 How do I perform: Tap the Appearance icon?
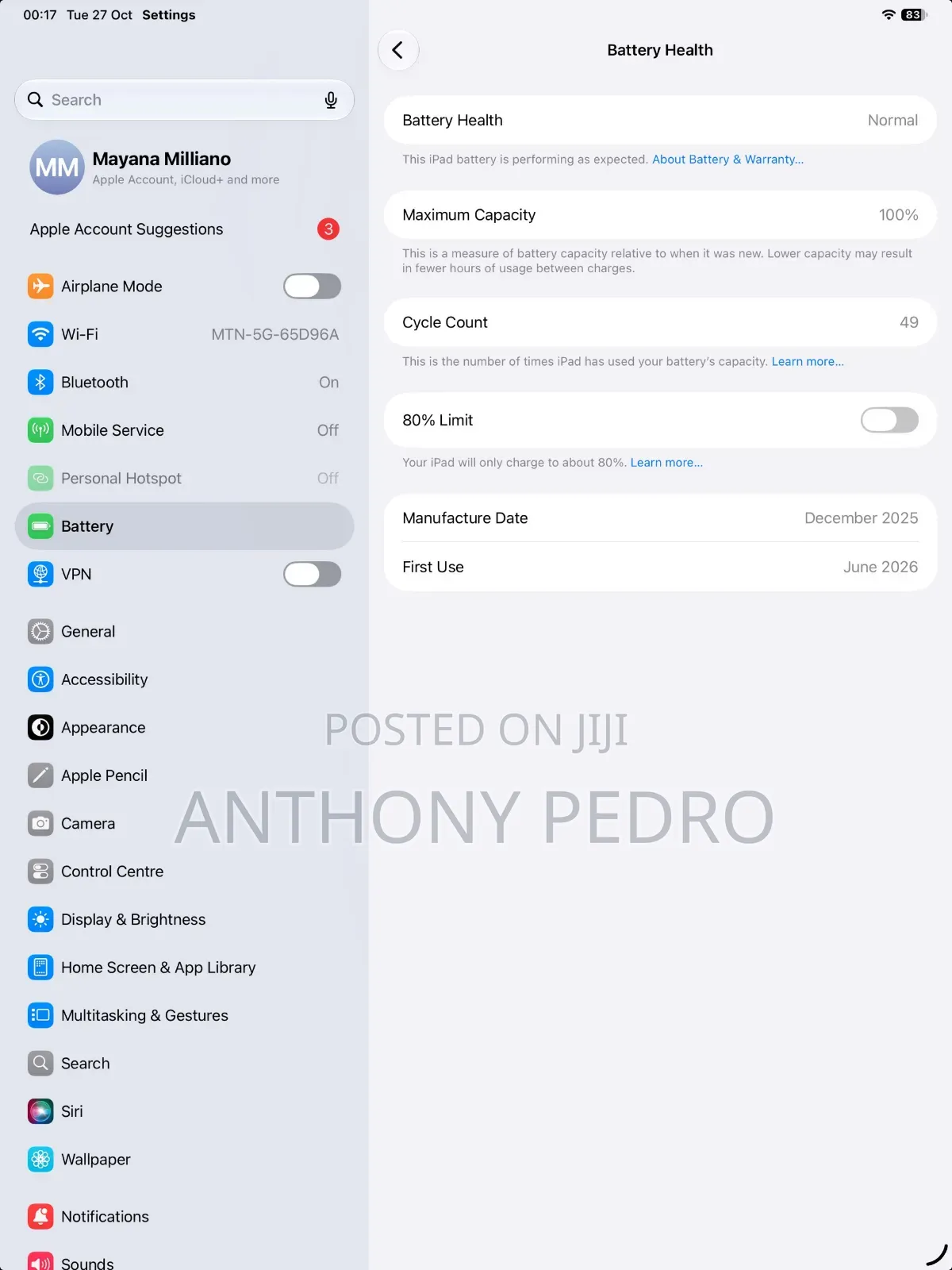click(x=40, y=728)
